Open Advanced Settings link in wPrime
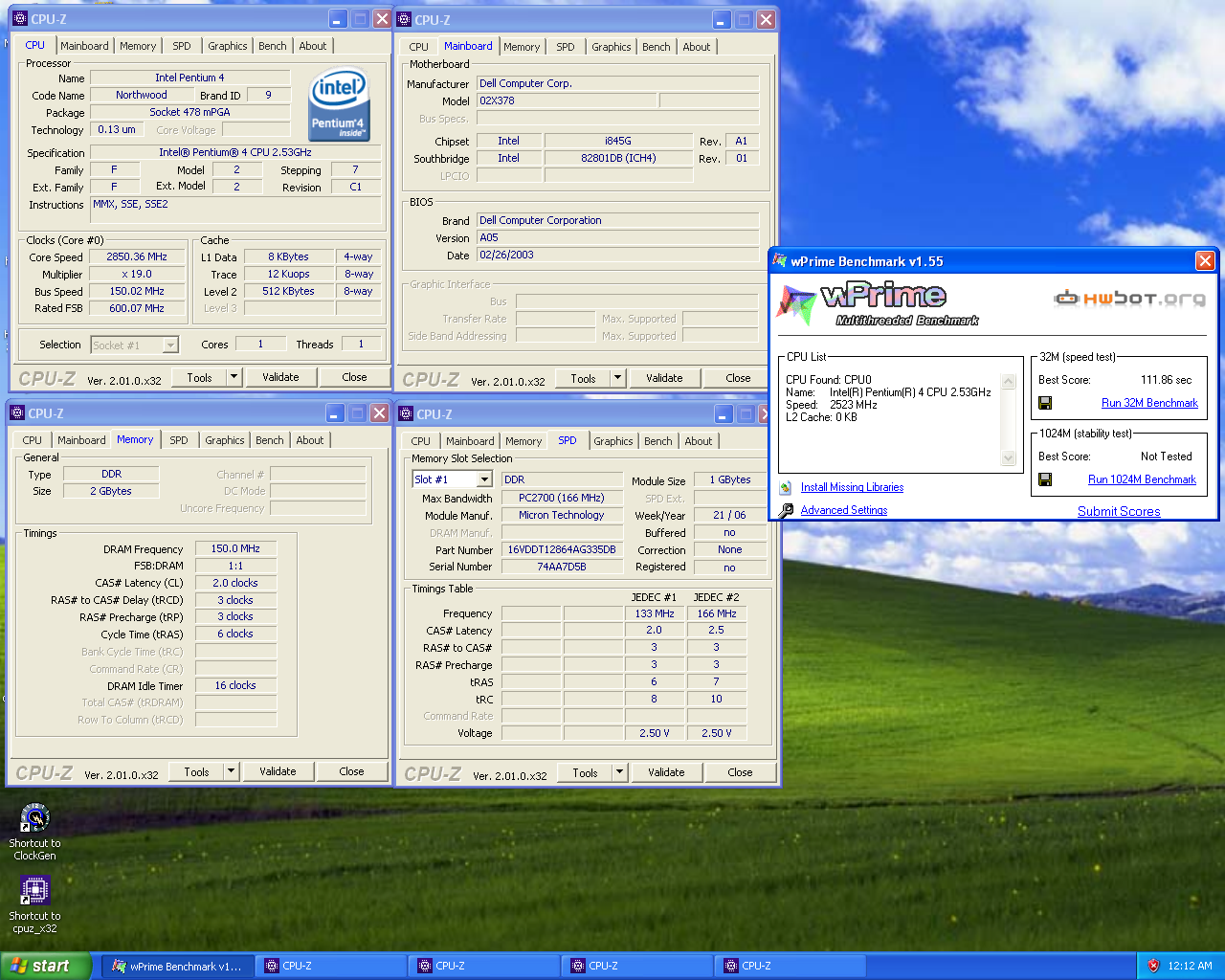 point(844,510)
